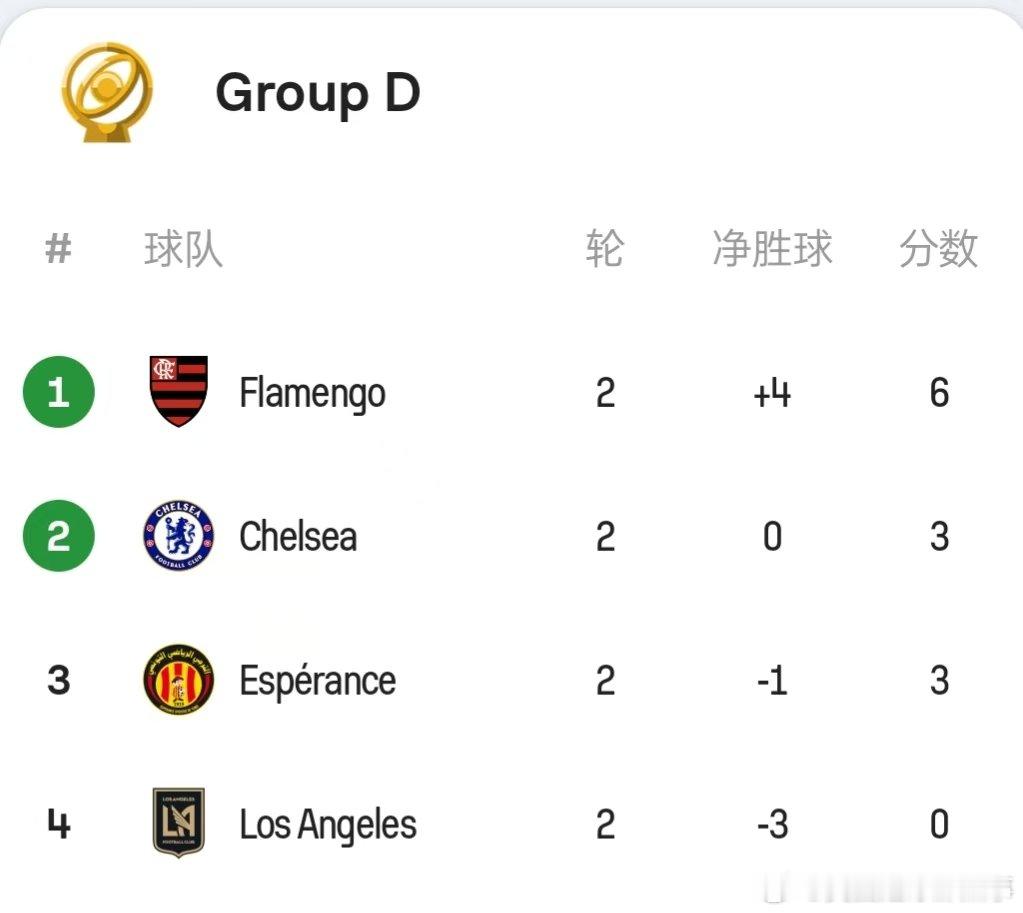This screenshot has height=913, width=1023.
Task: Select Los Angeles -3 goal difference
Action: click(x=772, y=824)
